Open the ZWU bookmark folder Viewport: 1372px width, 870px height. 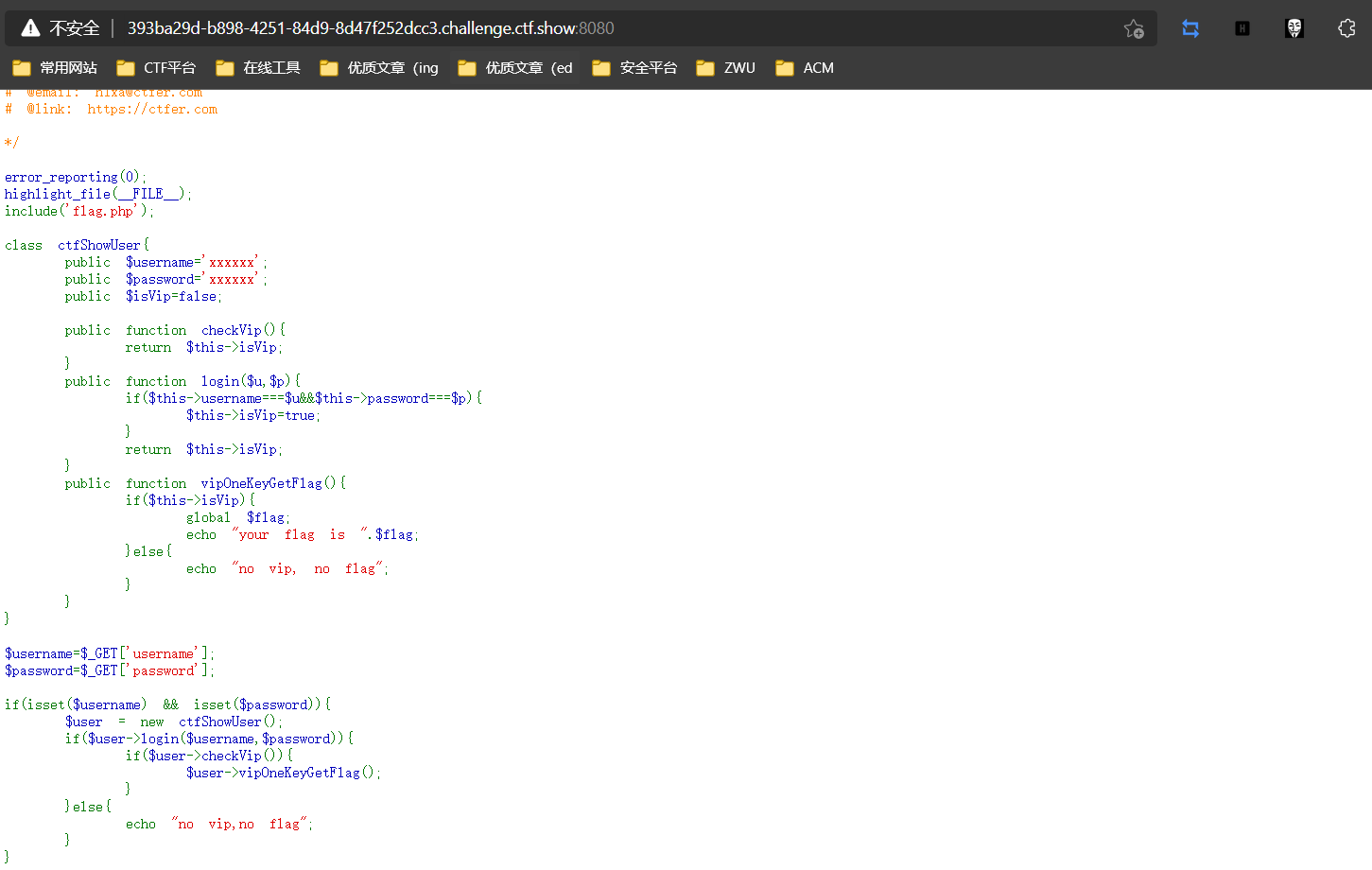point(725,68)
